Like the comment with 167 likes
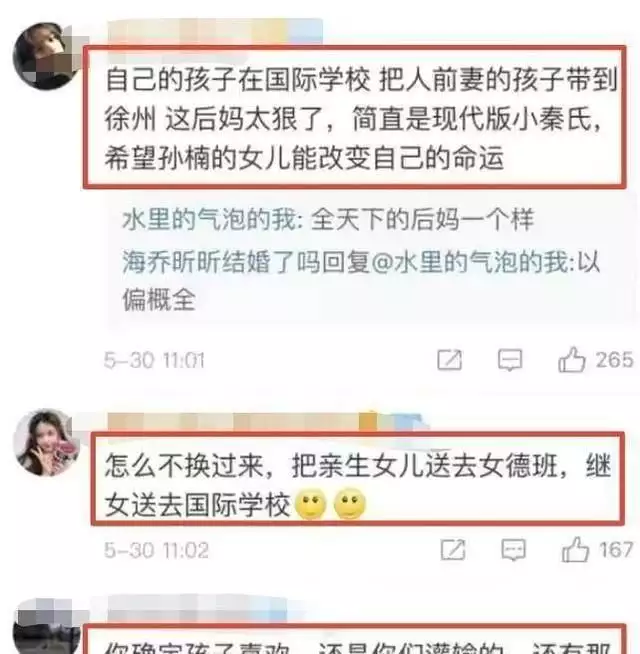Viewport: 640px width, 654px height. click(x=575, y=549)
